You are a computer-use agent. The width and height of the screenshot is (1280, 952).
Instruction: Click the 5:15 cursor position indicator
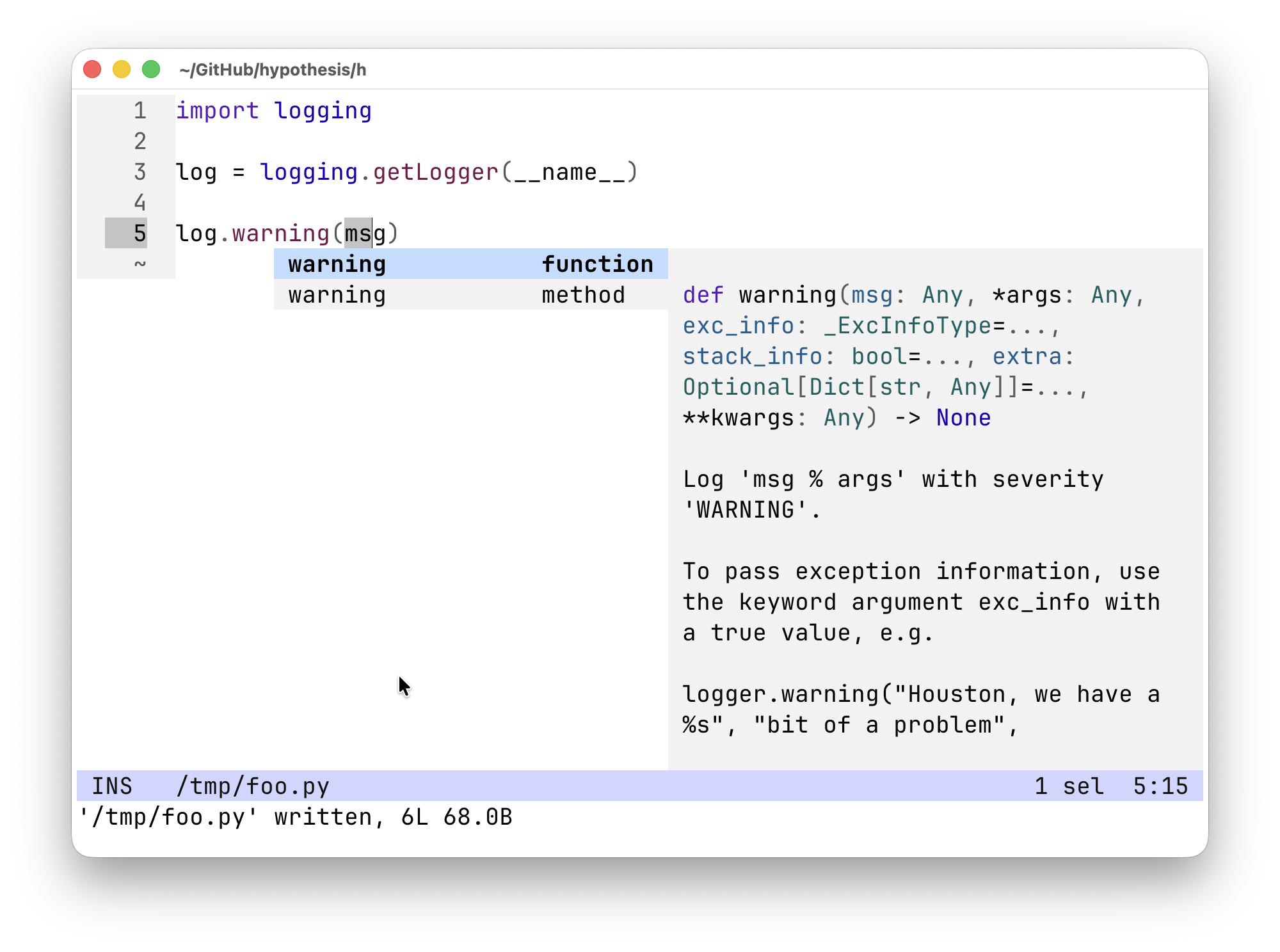click(x=1160, y=786)
